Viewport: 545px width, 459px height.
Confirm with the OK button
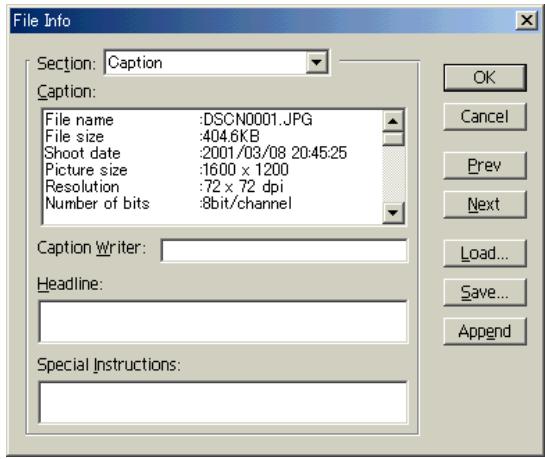point(485,77)
